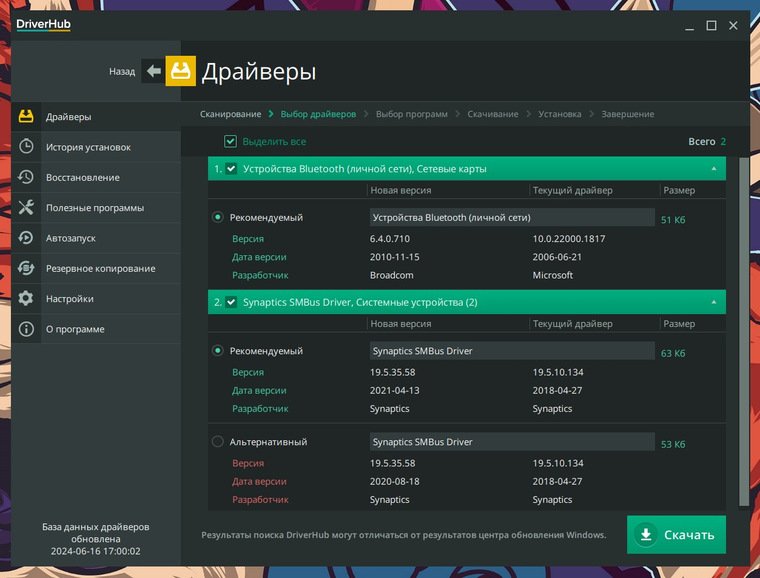Viewport: 760px width, 578px height.
Task: Click the driver list vertical scrollbar
Action: coord(744,331)
